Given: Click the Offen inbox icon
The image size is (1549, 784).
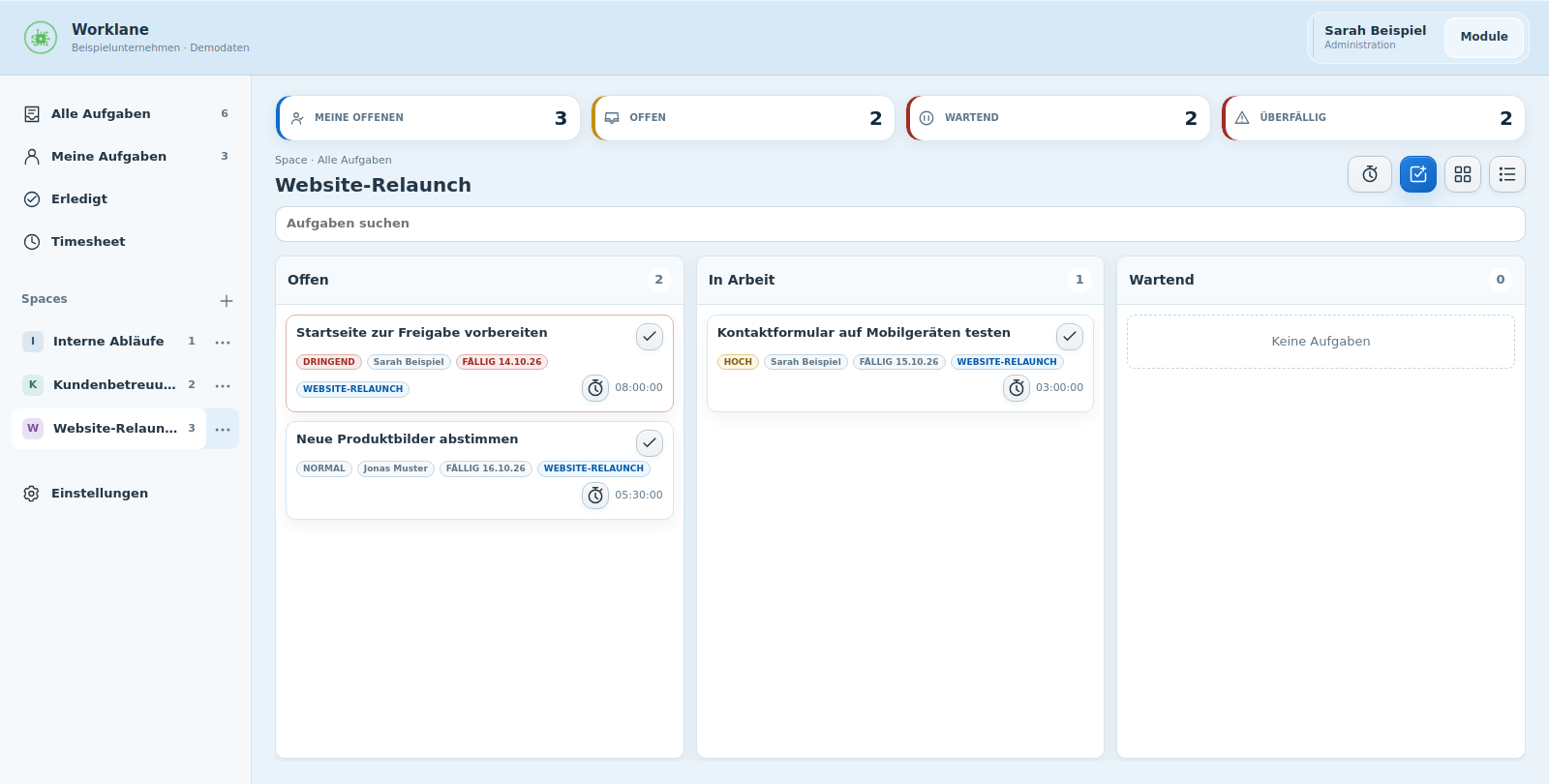Looking at the screenshot, I should pyautogui.click(x=612, y=118).
